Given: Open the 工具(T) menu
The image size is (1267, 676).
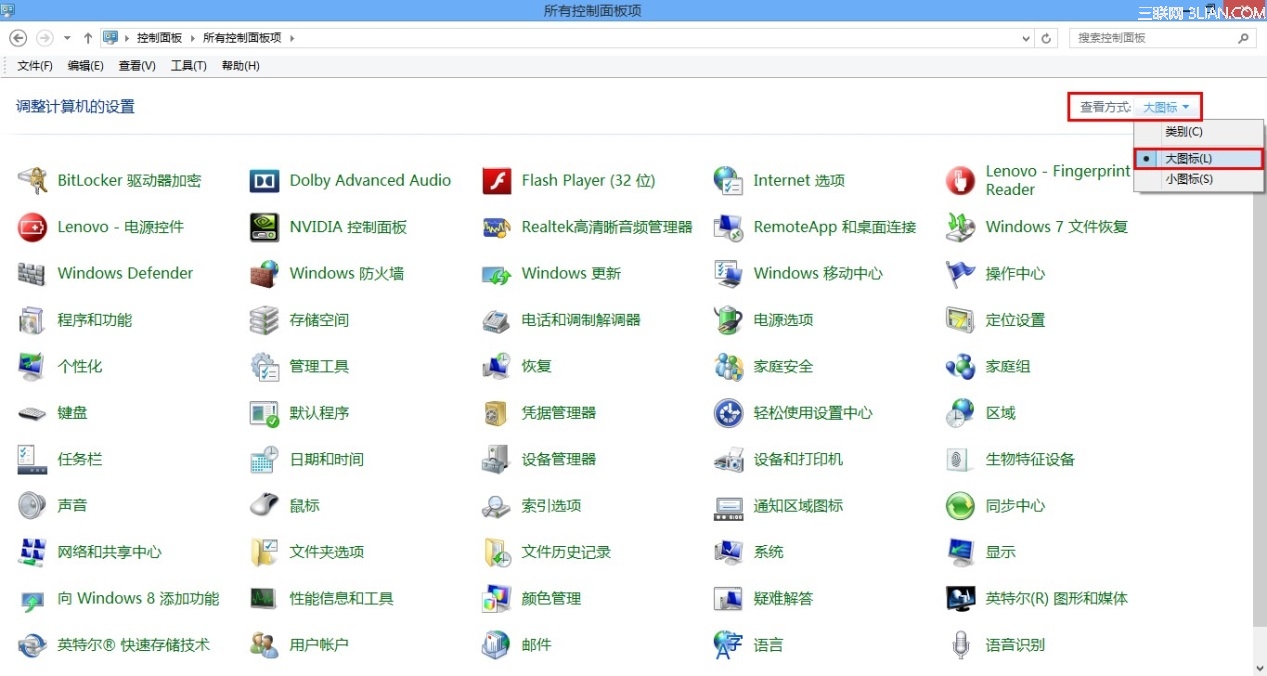Looking at the screenshot, I should pyautogui.click(x=188, y=66).
